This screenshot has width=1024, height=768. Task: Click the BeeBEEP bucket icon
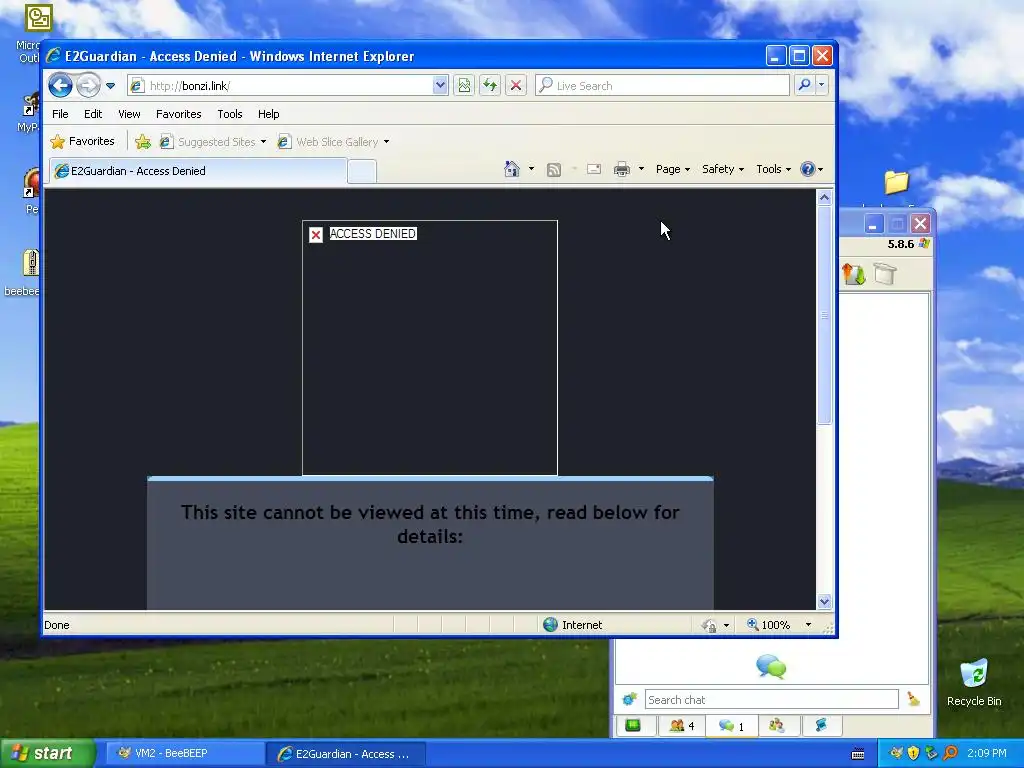click(885, 274)
